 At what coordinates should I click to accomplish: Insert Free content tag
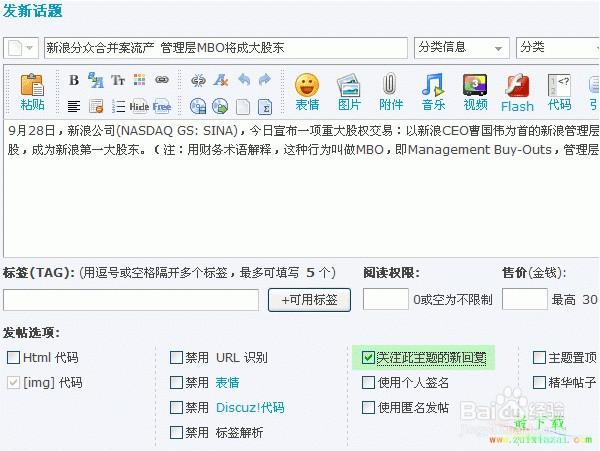[162, 106]
